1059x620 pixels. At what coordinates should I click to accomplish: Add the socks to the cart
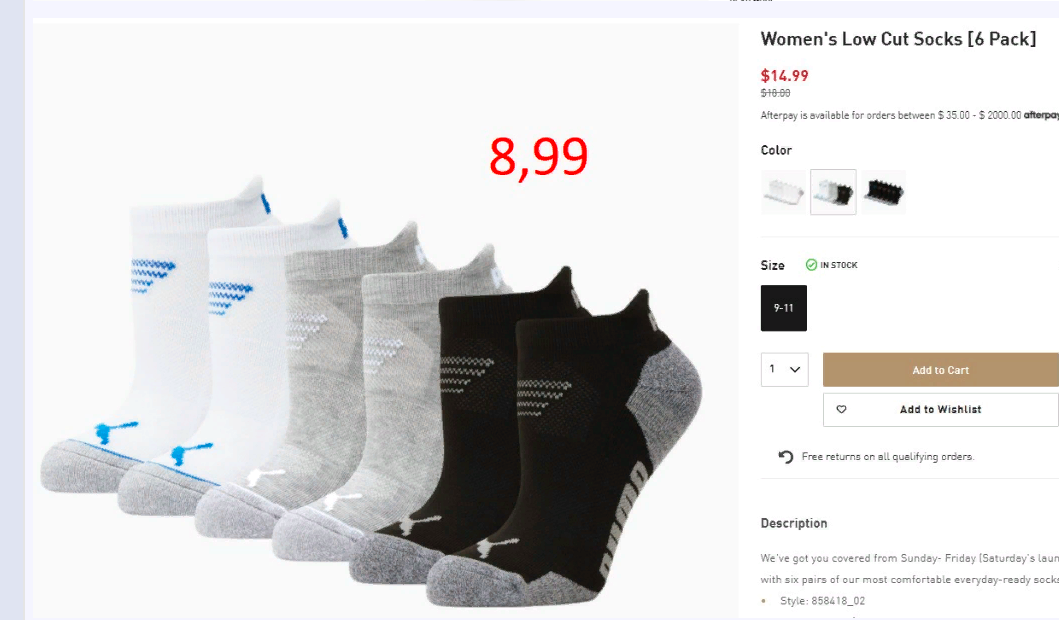point(941,370)
